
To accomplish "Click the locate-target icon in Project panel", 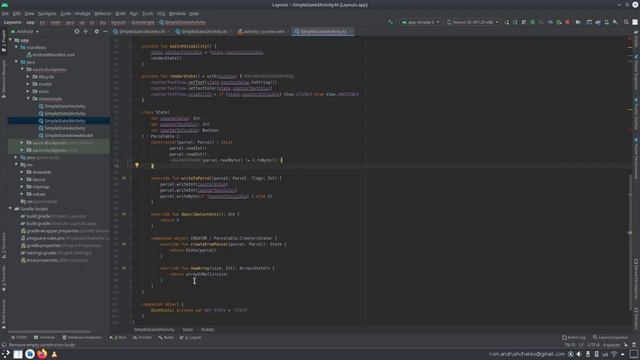I will pos(77,31).
